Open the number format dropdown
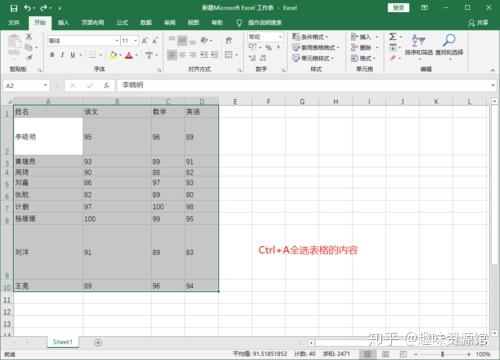Screen dimensions: 500x360 tap(280, 37)
